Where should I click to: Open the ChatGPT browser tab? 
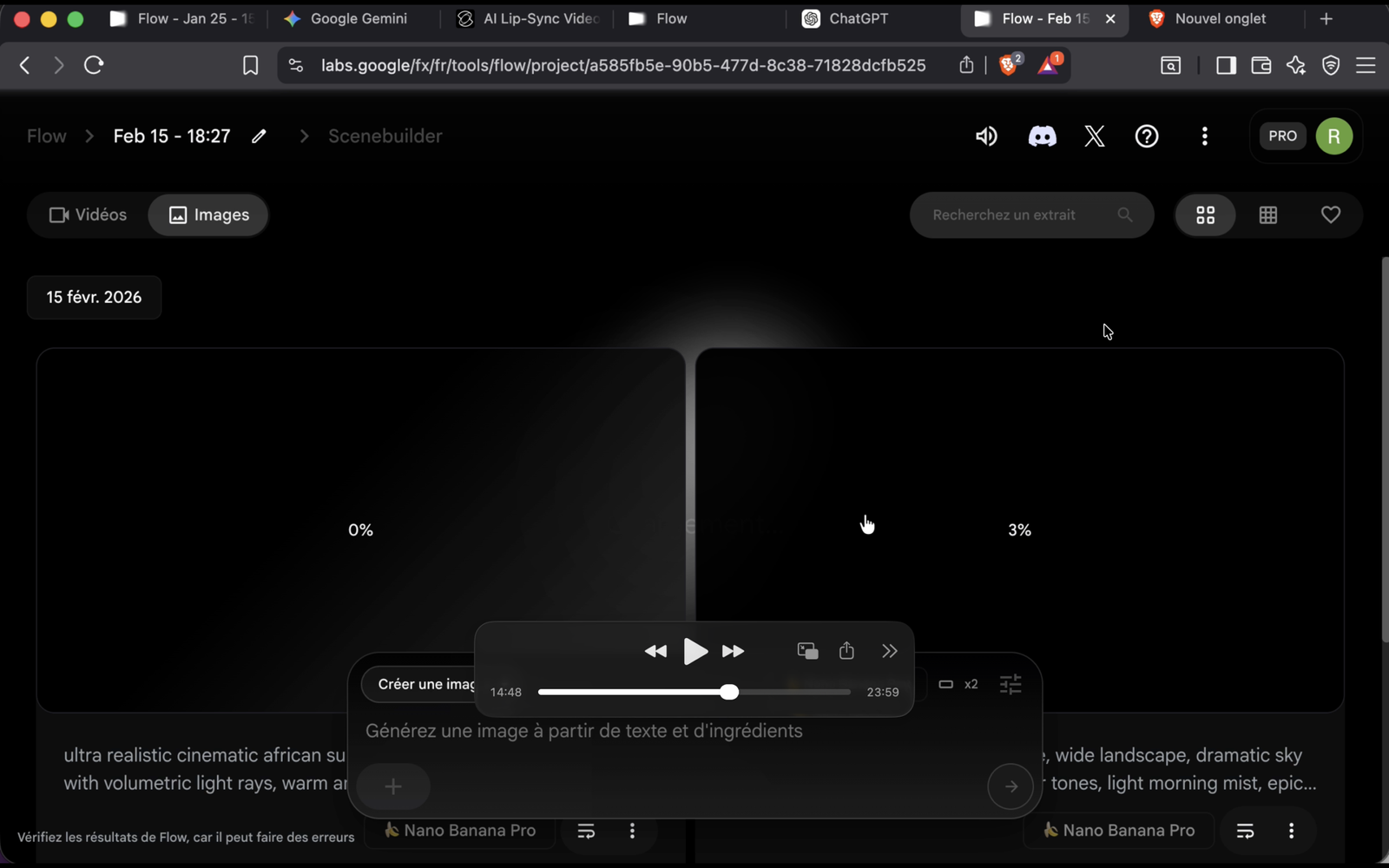point(858,18)
